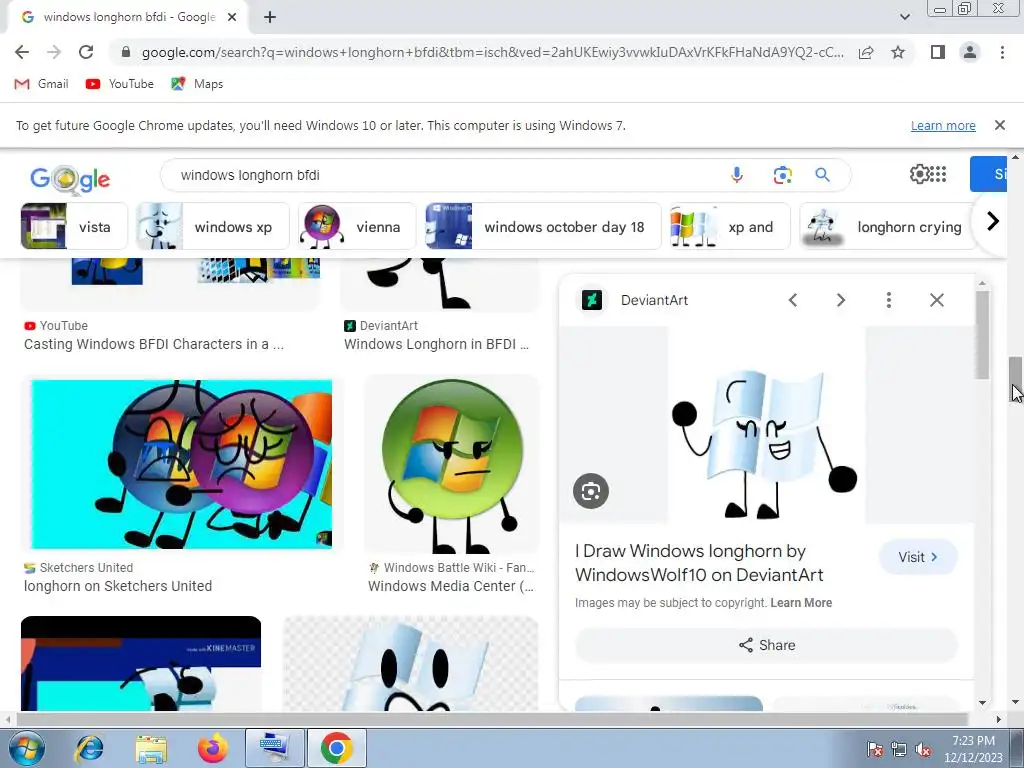Go back to the previous page

(x=22, y=52)
